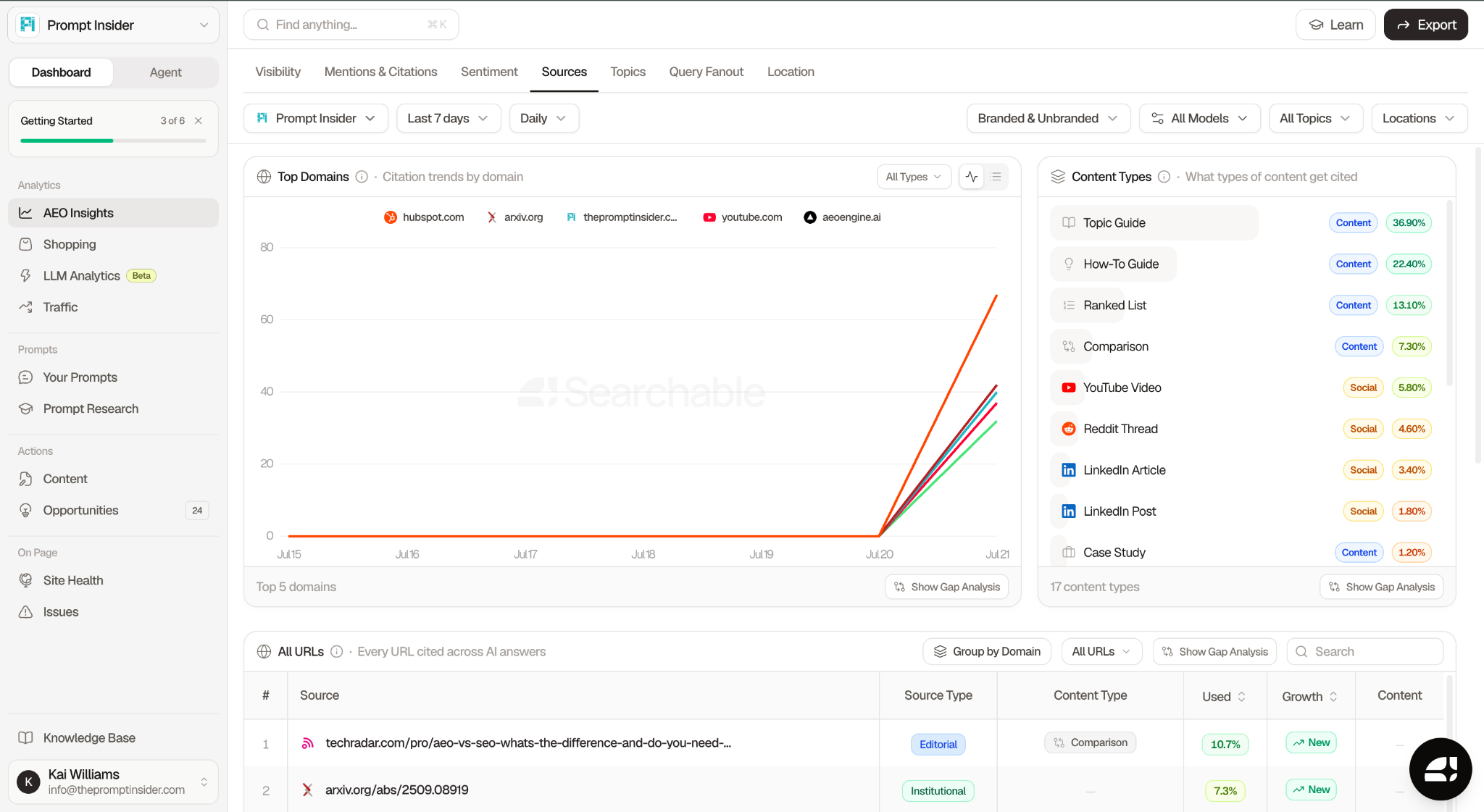Viewport: 1484px width, 812px height.
Task: Open Prompt Research
Action: [x=113, y=409]
